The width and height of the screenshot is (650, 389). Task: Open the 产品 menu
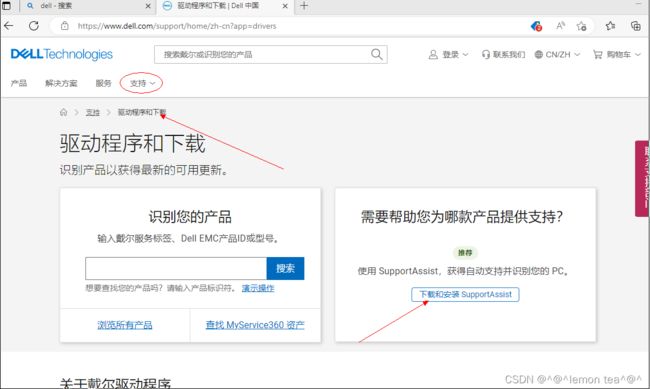pyautogui.click(x=19, y=83)
